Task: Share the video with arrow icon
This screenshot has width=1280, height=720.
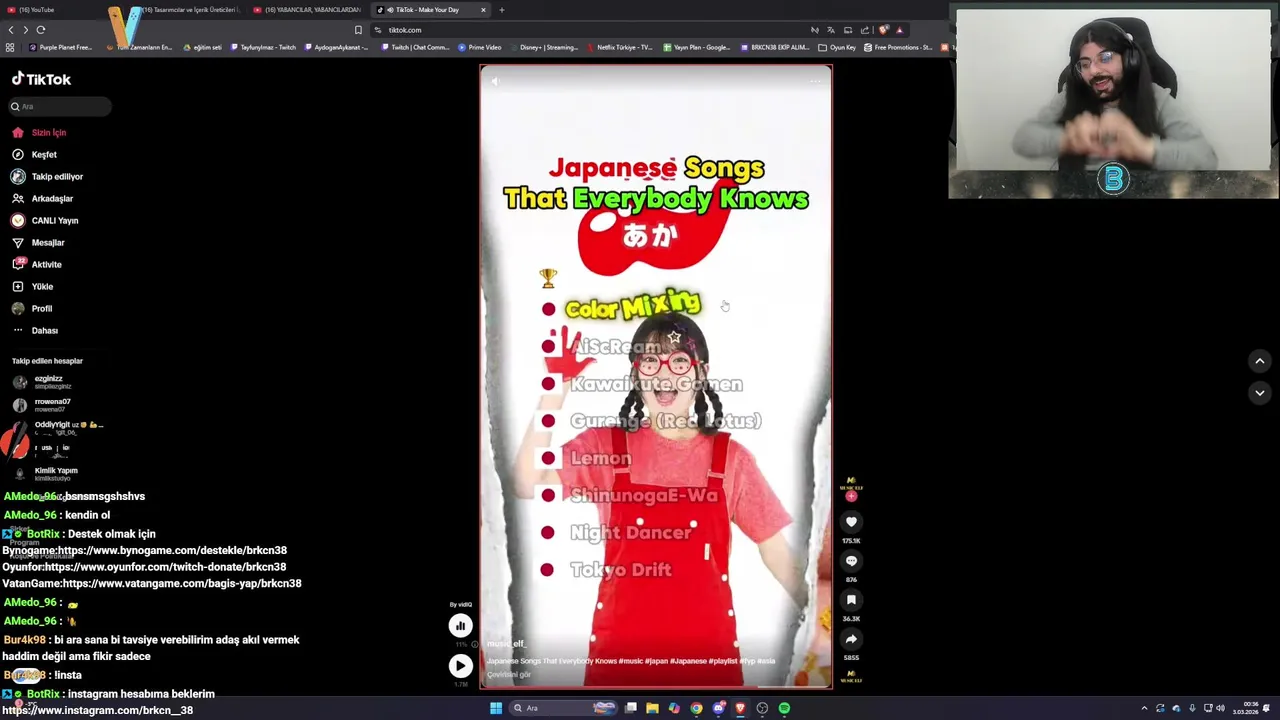Action: (851, 638)
